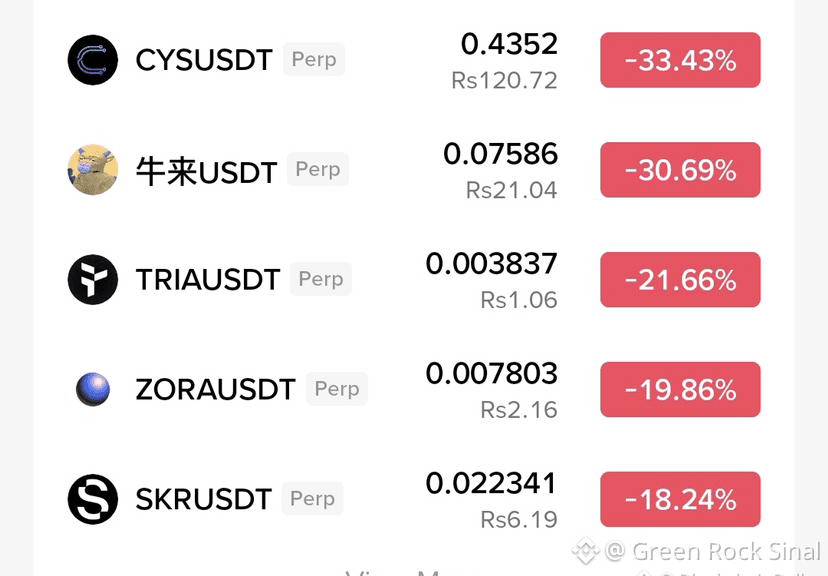This screenshot has height=576, width=828.
Task: Select the -30.69% change badge
Action: click(680, 169)
